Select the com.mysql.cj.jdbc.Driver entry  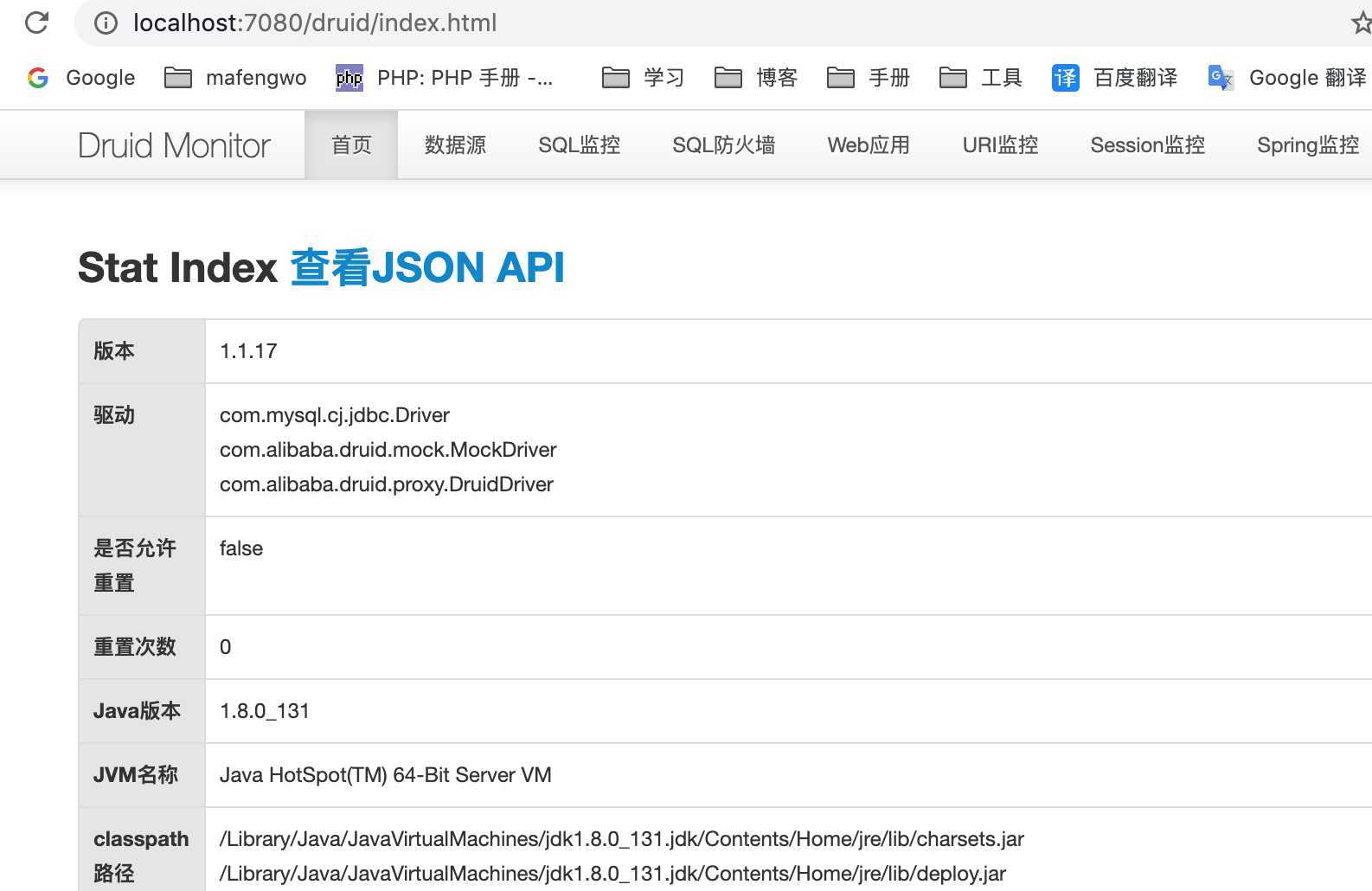point(335,415)
